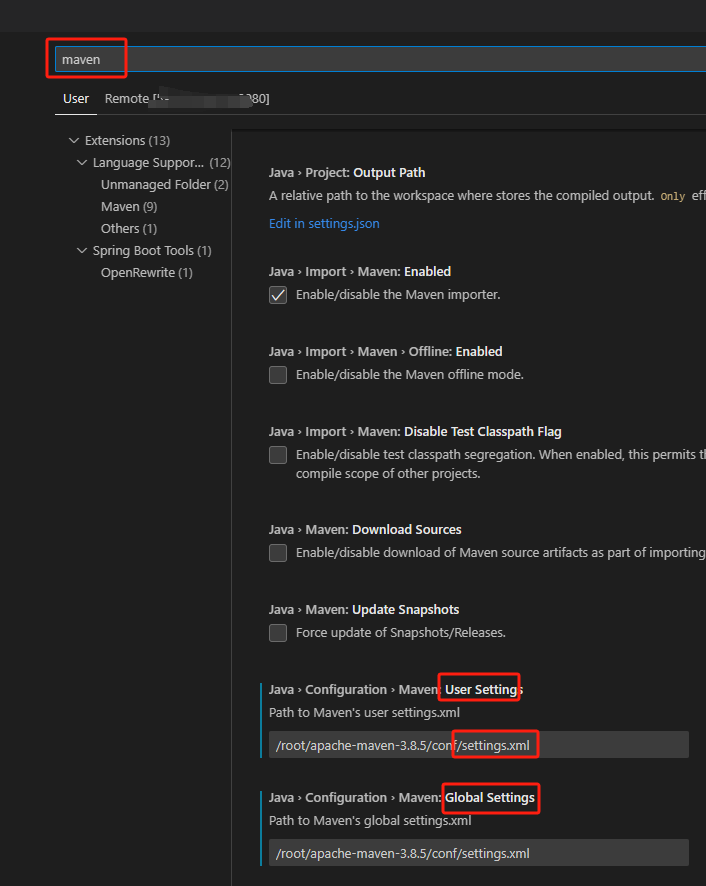Image resolution: width=706 pixels, height=886 pixels.
Task: Switch to the User settings tab
Action: point(75,98)
